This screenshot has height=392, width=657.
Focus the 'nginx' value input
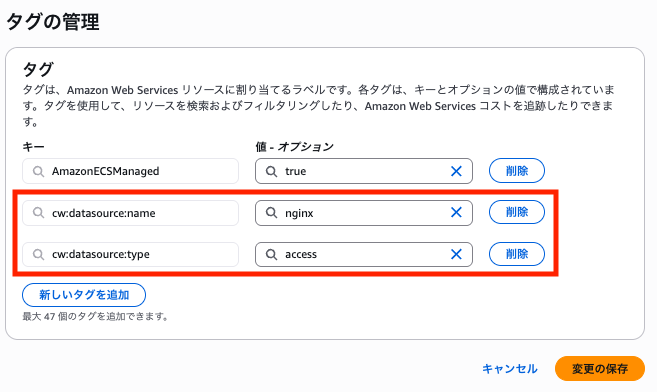click(364, 213)
